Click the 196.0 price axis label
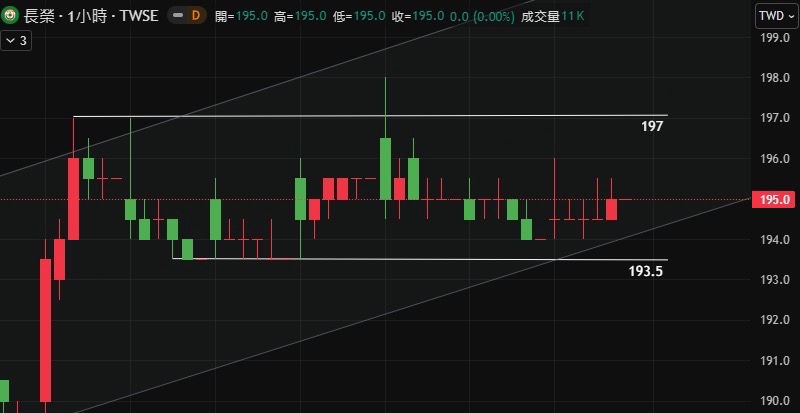The height and width of the screenshot is (413, 800). (774, 159)
